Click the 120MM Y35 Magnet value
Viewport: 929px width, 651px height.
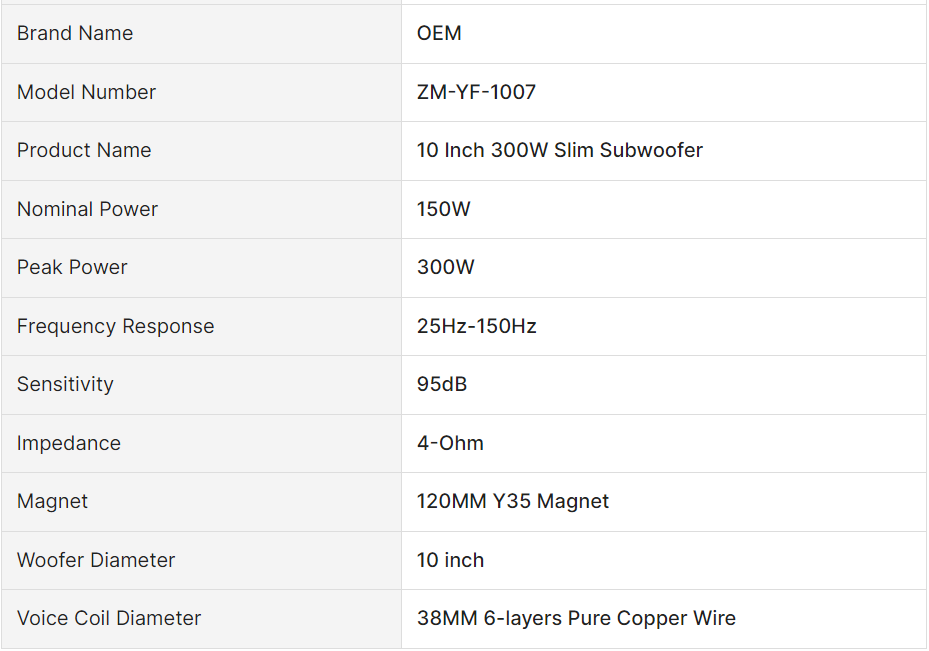pos(512,501)
